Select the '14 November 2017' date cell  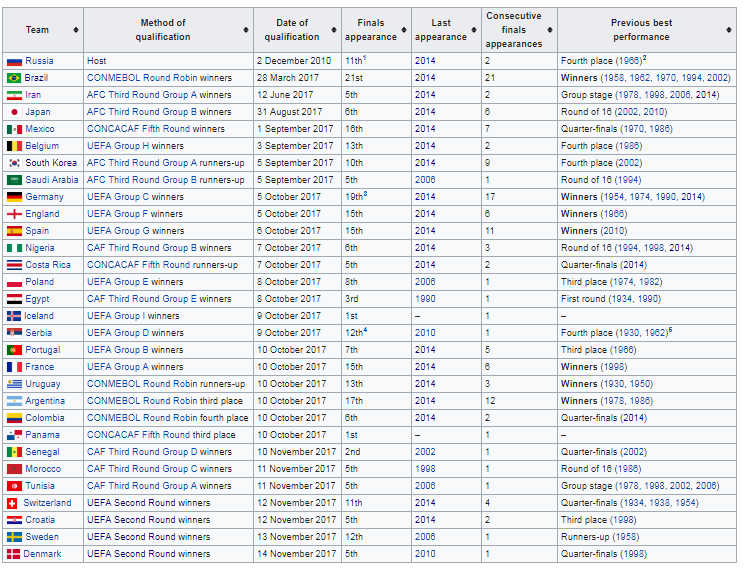pyautogui.click(x=297, y=554)
